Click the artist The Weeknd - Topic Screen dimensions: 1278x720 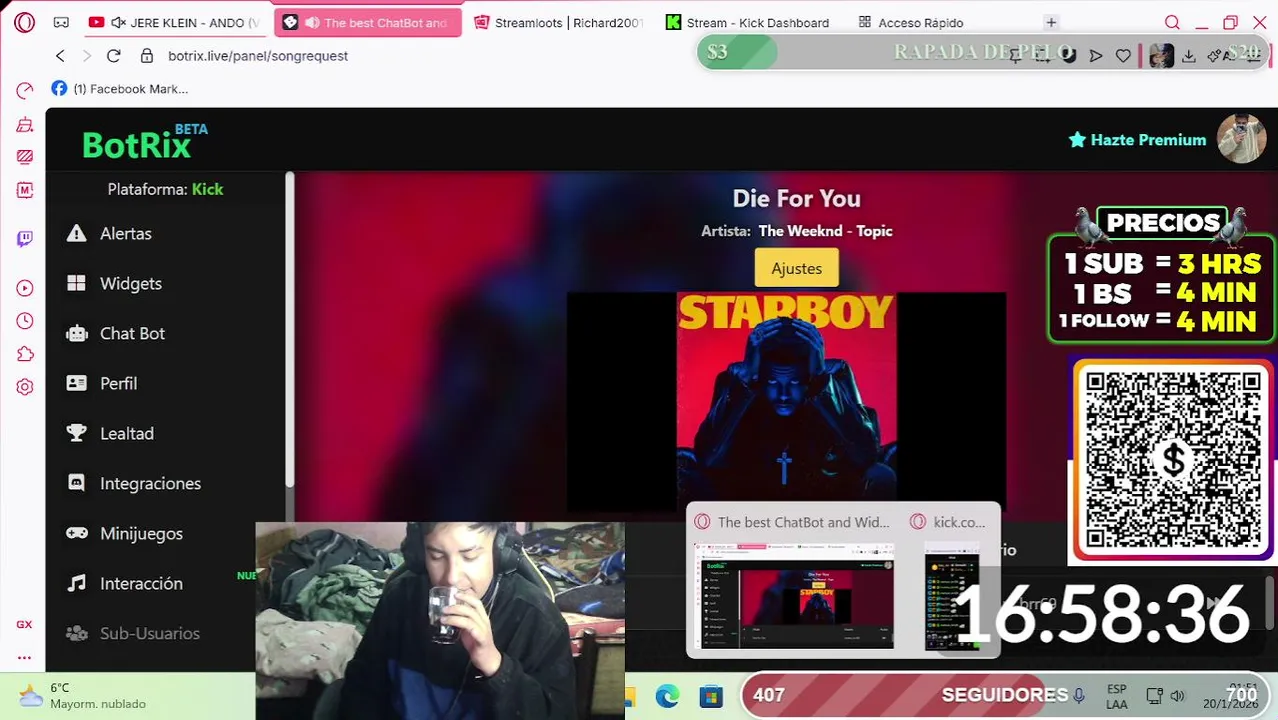pyautogui.click(x=825, y=231)
